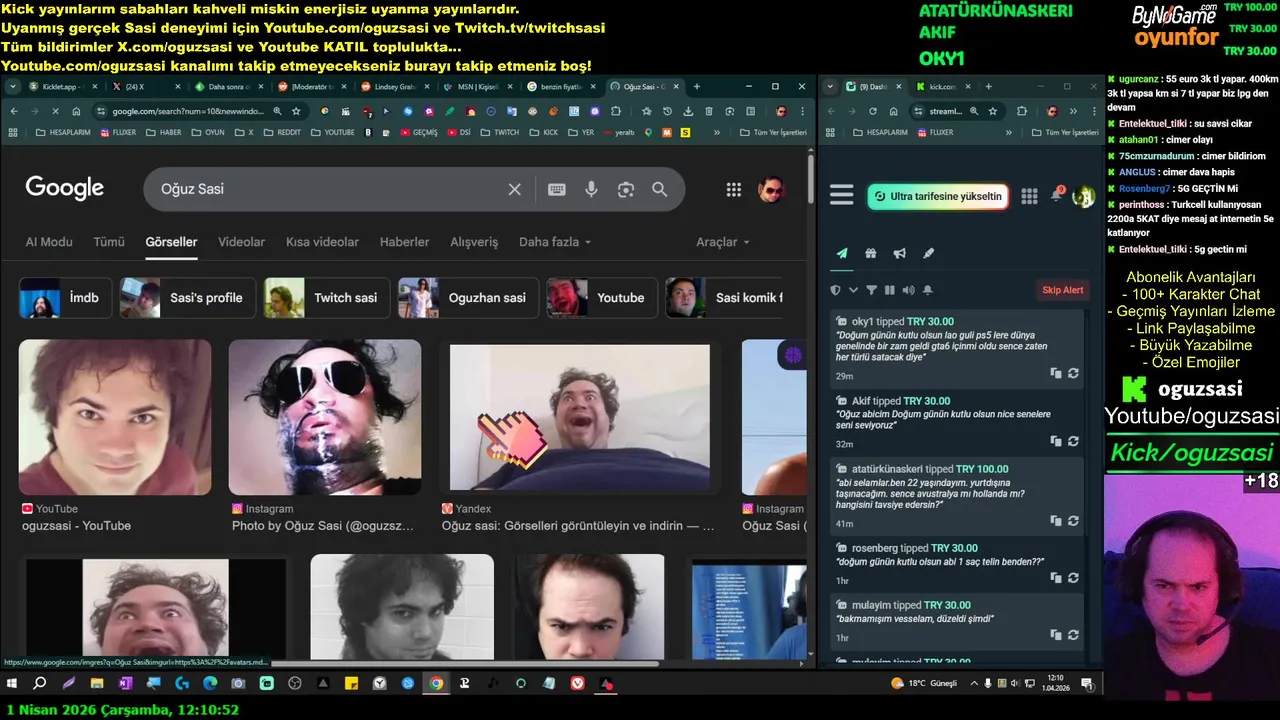Mute alert sounds with speaker icon

(x=908, y=290)
